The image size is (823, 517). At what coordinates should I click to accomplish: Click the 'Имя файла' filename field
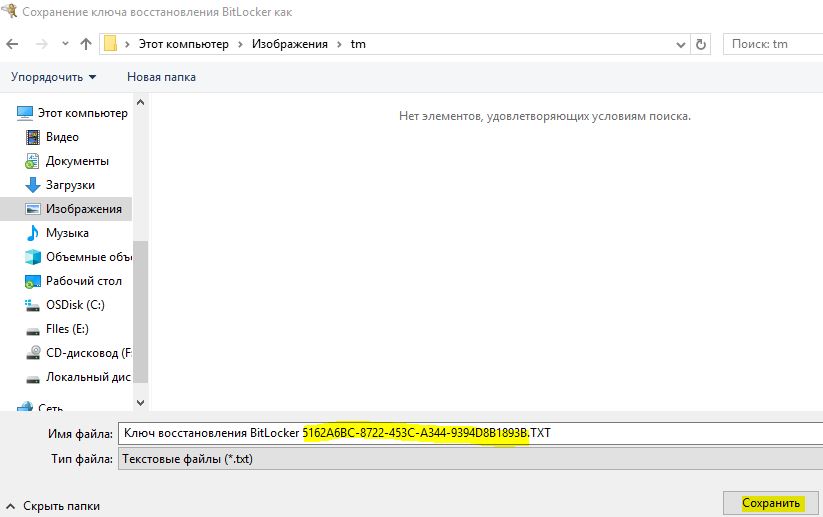[471, 434]
